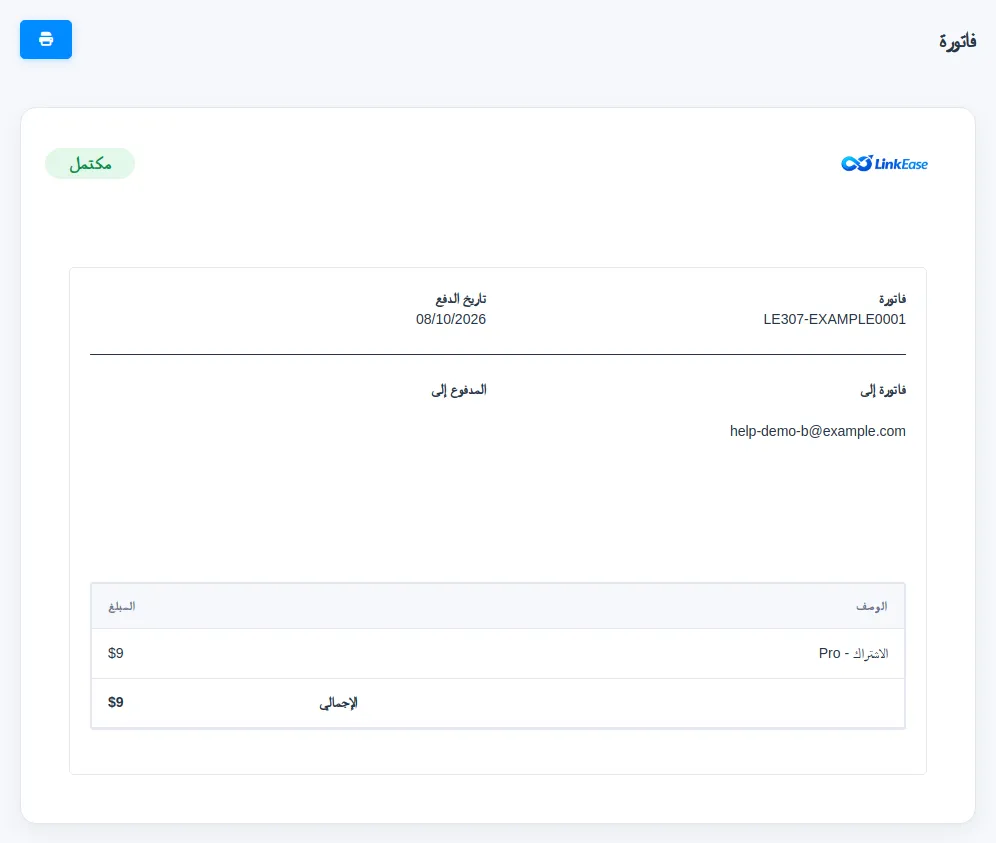
Task: Click the فاتورة label above invoice number
Action: coord(892,299)
